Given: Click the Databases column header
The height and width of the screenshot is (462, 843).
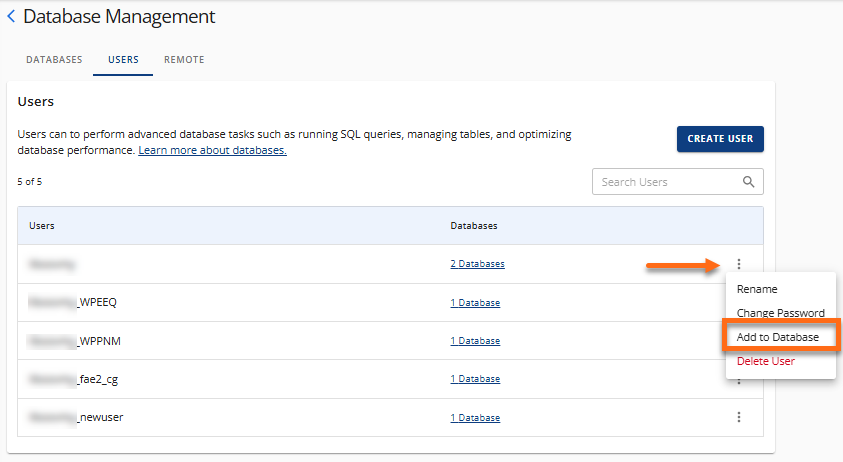Looking at the screenshot, I should coord(474,226).
